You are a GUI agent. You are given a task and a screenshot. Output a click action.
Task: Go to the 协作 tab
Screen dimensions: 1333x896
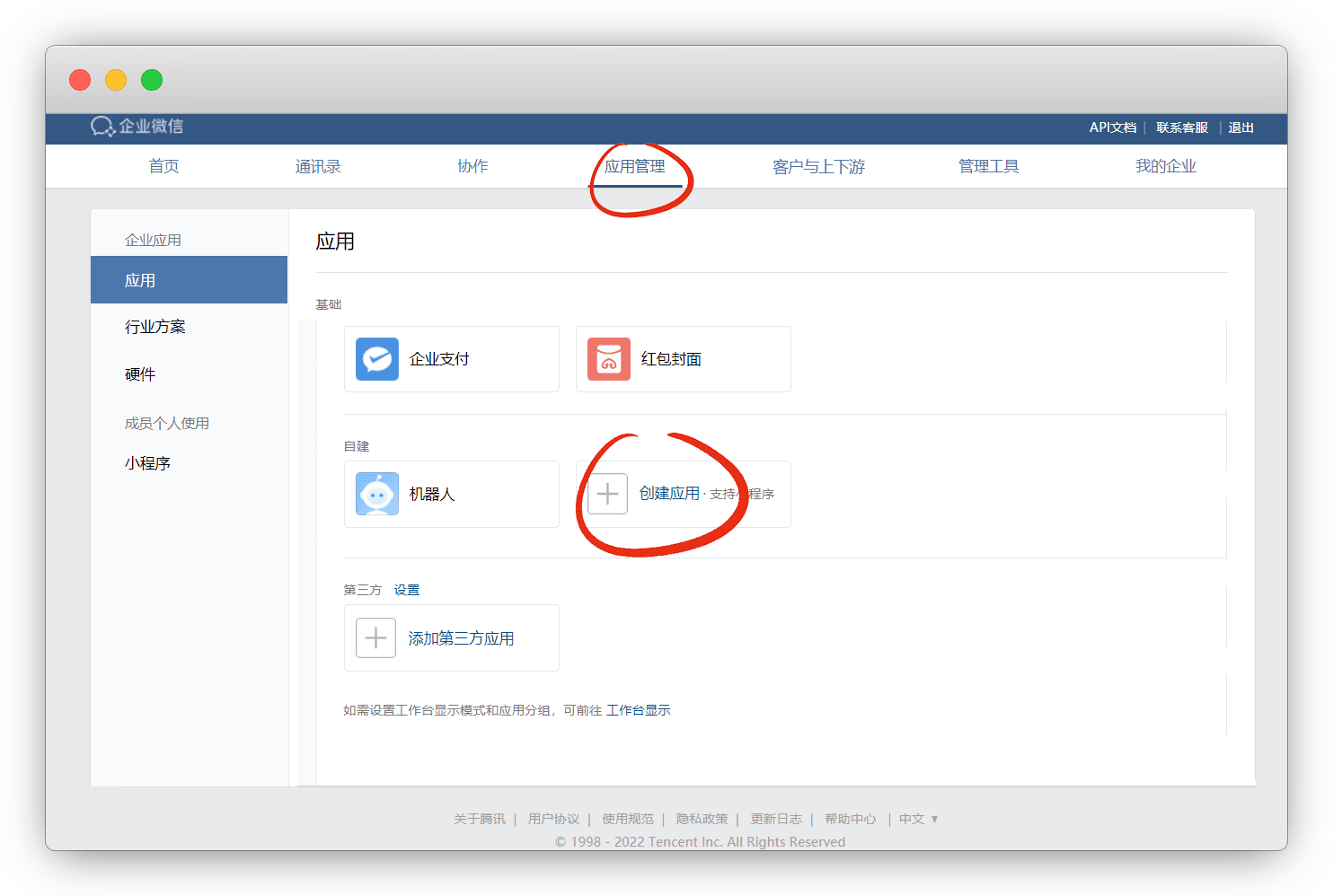pyautogui.click(x=472, y=166)
